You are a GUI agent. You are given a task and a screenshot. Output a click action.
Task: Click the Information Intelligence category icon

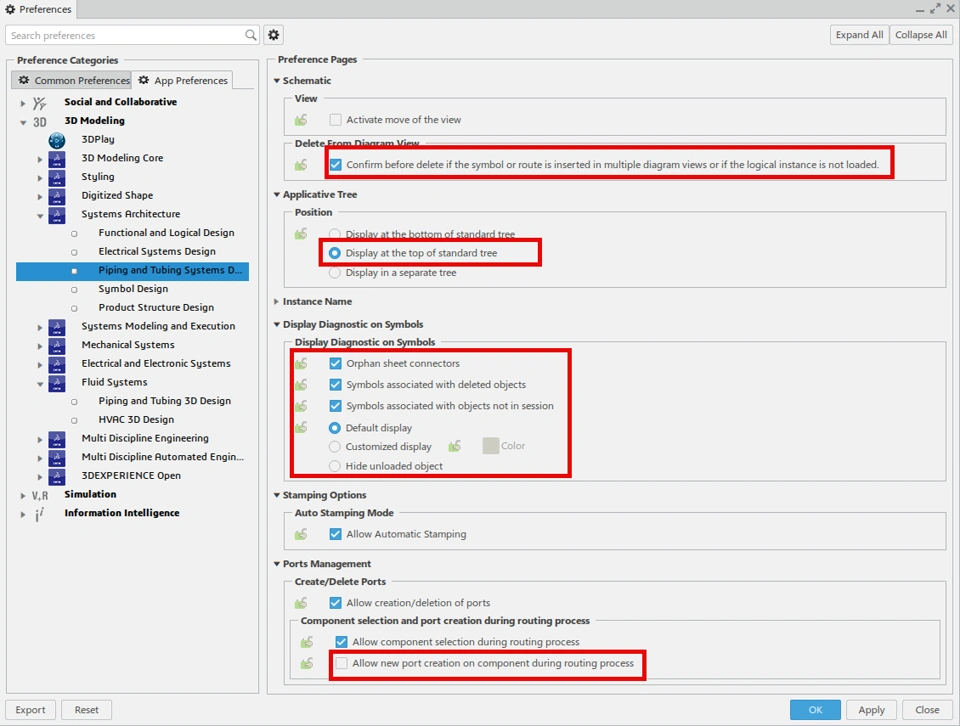pos(40,514)
